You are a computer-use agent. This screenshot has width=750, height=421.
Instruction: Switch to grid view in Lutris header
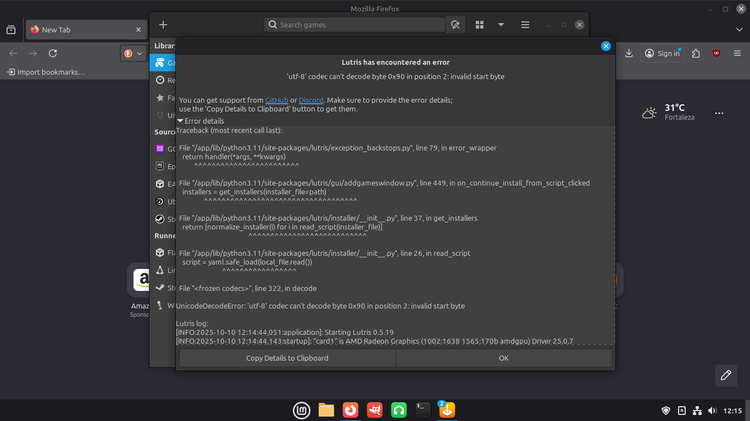(479, 25)
